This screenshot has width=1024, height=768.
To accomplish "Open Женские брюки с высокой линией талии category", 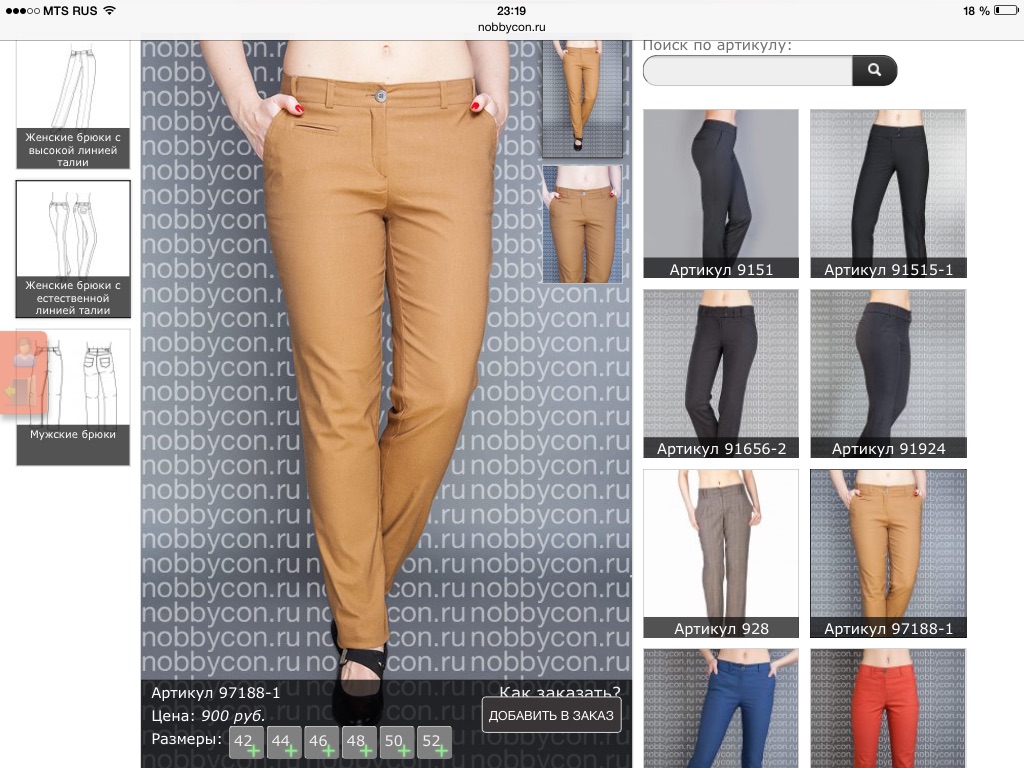I will (73, 104).
